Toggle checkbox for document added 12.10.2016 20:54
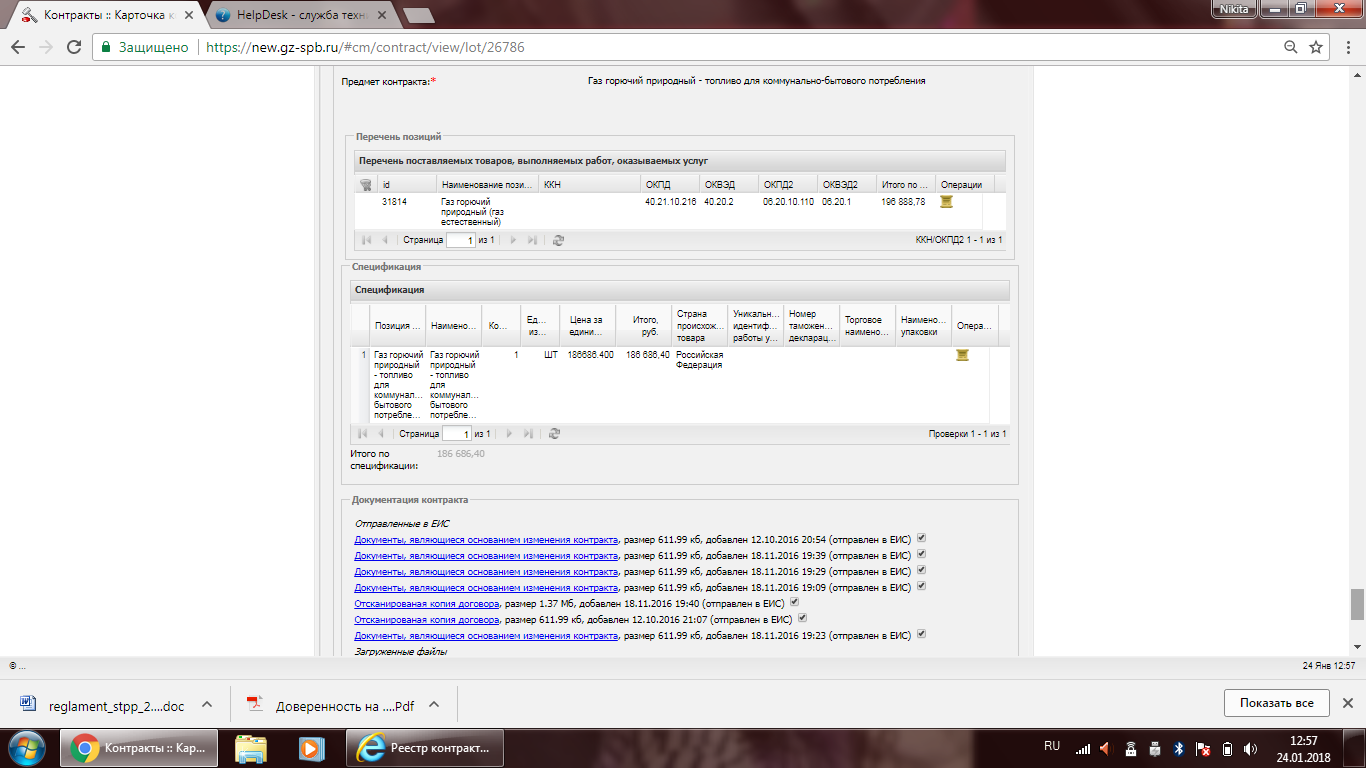1366x768 pixels. point(921,538)
